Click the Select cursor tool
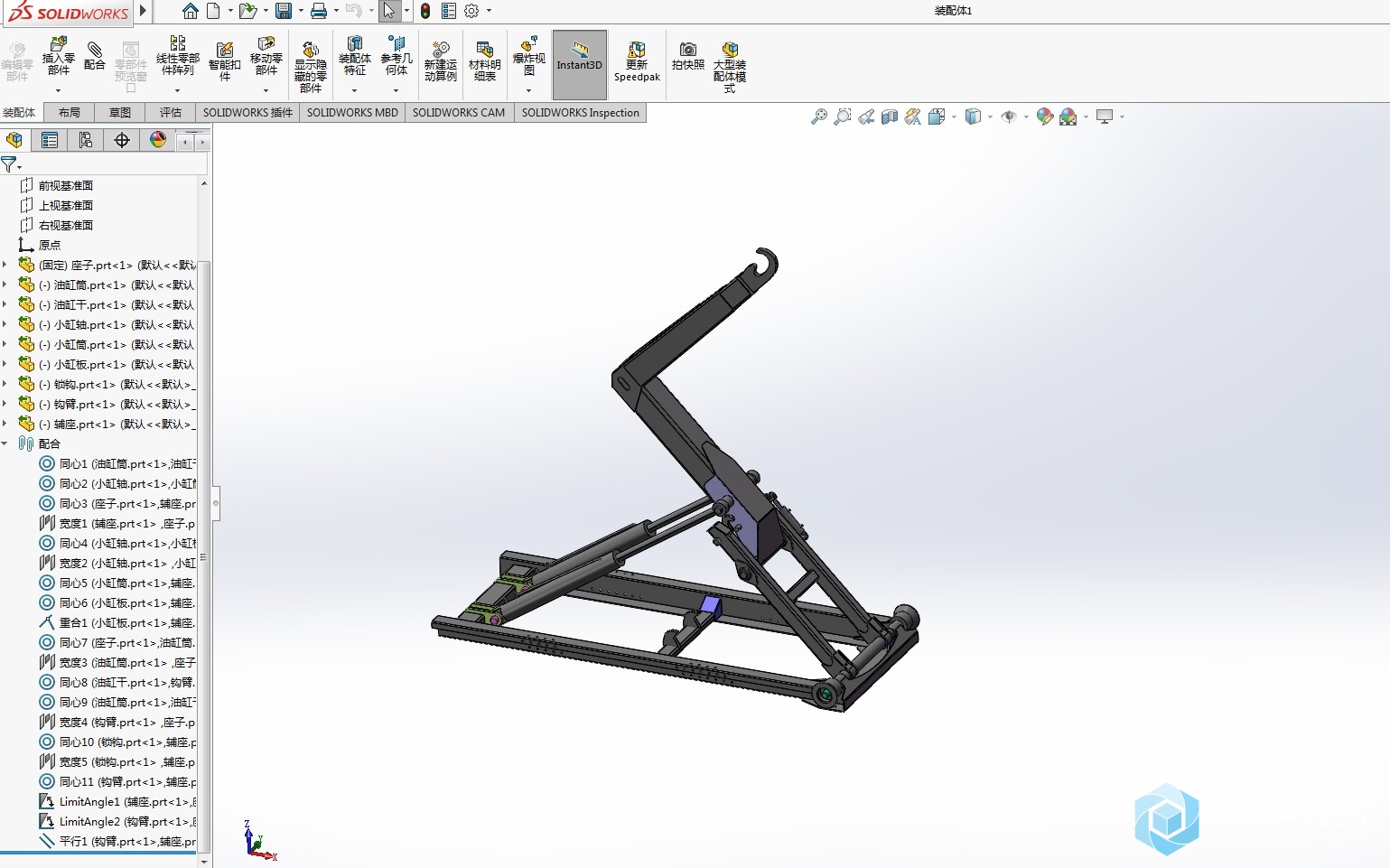Viewport: 1390px width, 868px height. pyautogui.click(x=388, y=11)
